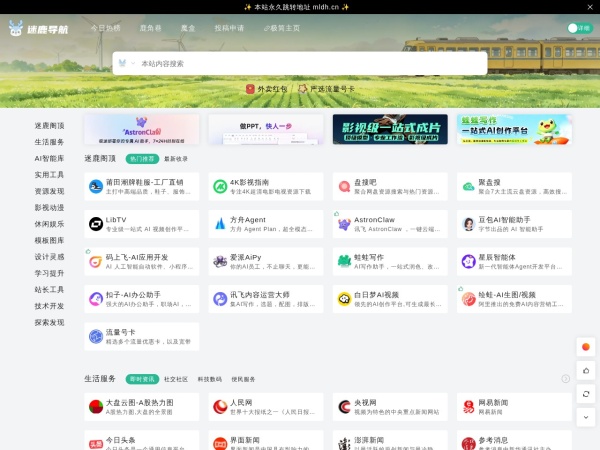Select 即时资讯 tab under 生活服务
Image resolution: width=600 pixels, height=450 pixels.
pyautogui.click(x=142, y=379)
